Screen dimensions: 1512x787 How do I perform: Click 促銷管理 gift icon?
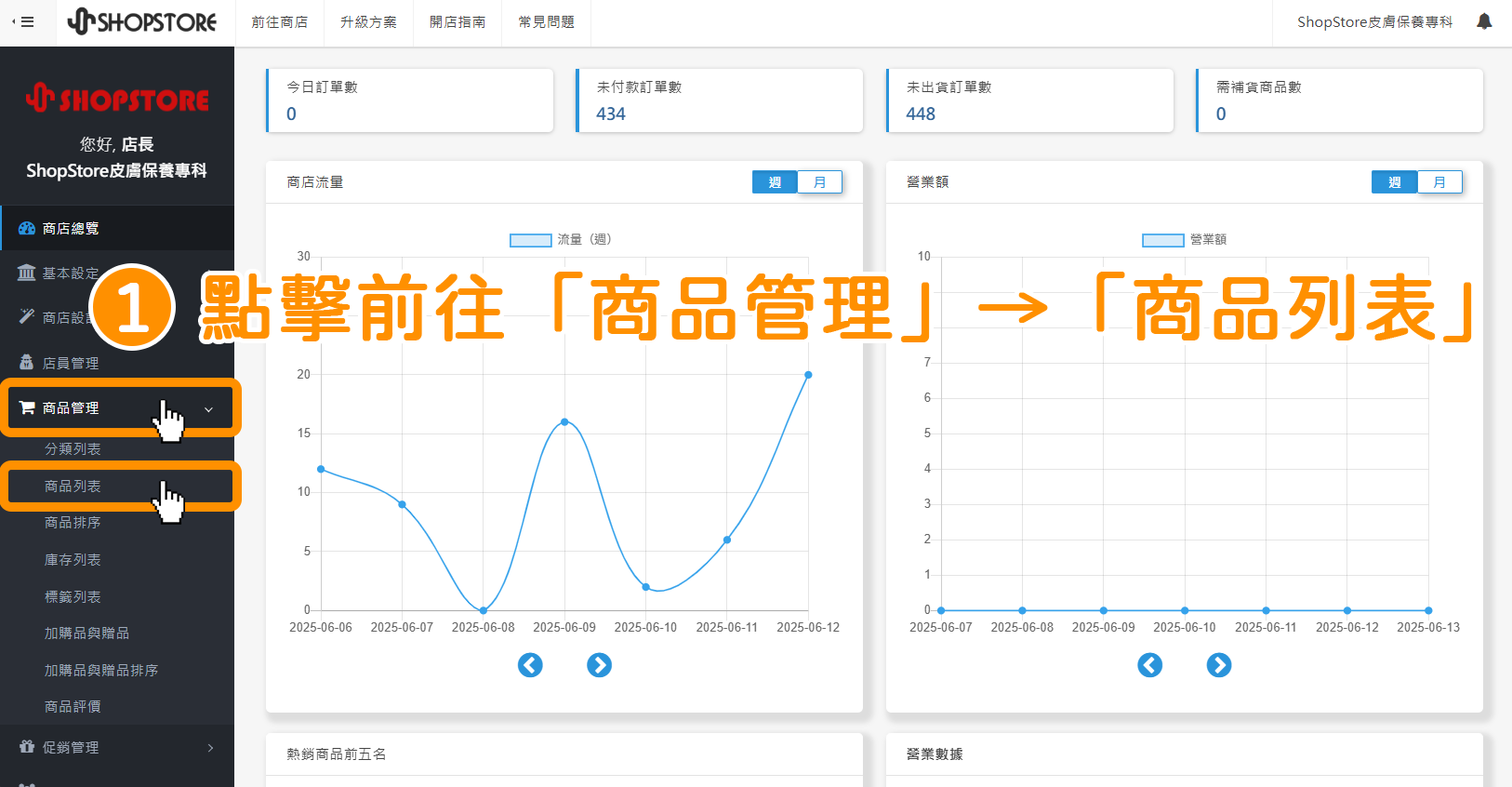pyautogui.click(x=27, y=747)
